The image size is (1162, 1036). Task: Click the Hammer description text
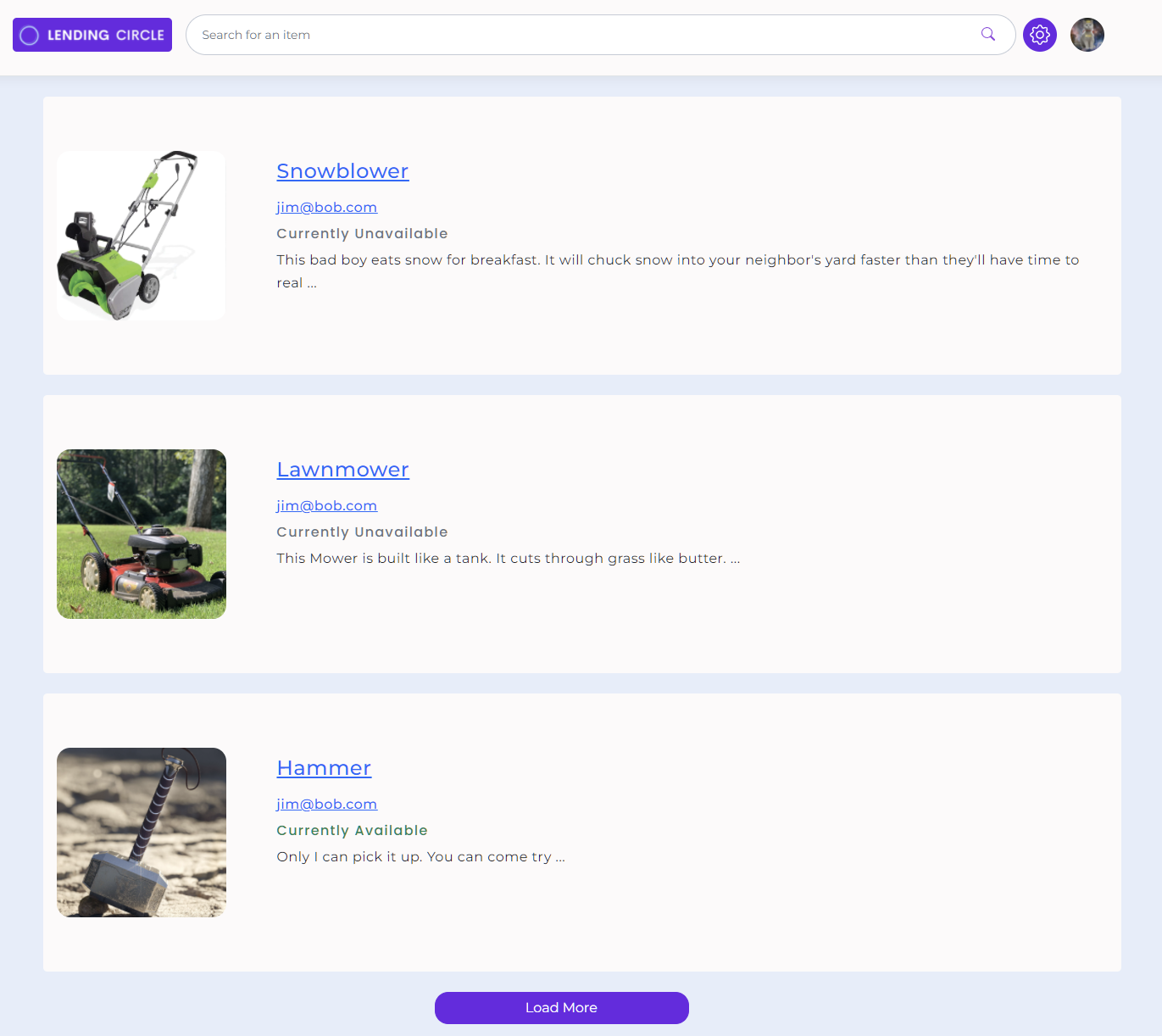420,857
